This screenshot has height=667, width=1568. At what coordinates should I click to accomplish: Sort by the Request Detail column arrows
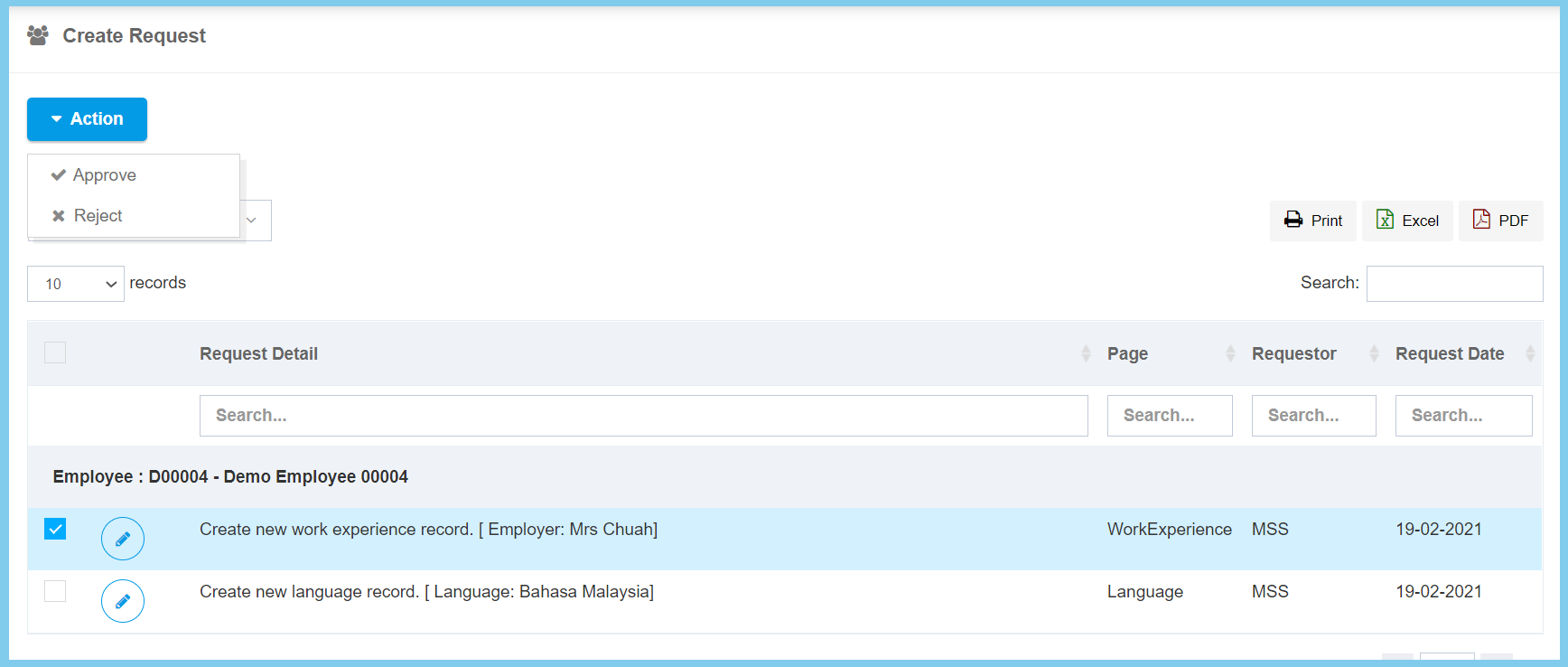coord(1085,353)
